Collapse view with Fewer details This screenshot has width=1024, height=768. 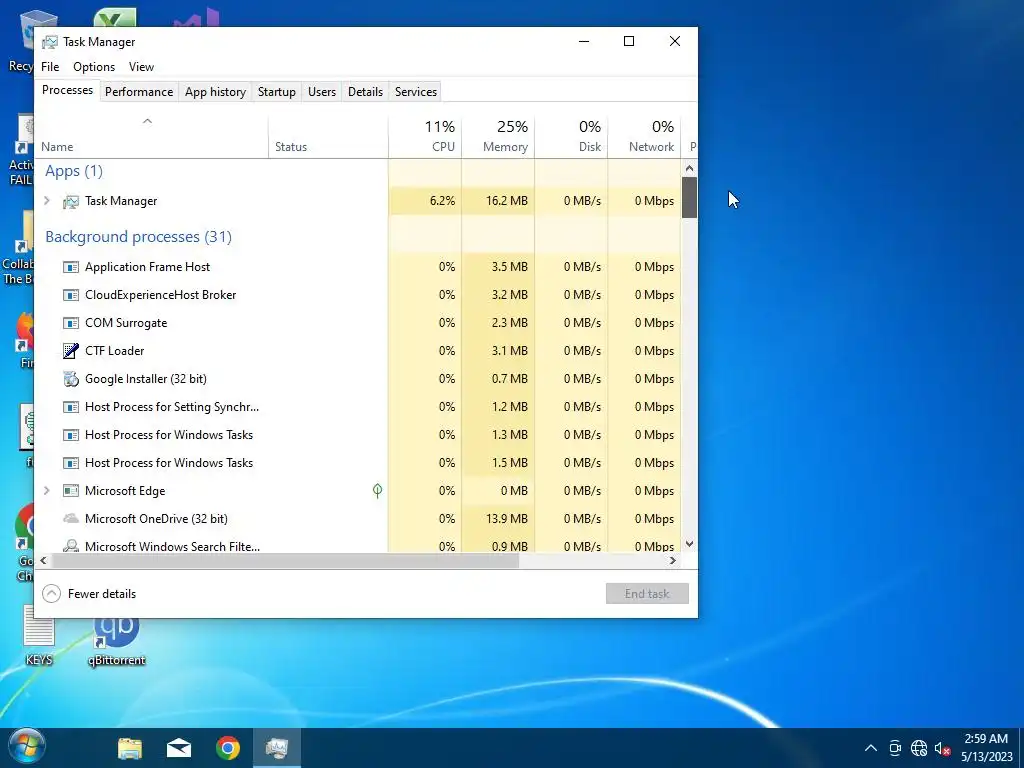89,594
